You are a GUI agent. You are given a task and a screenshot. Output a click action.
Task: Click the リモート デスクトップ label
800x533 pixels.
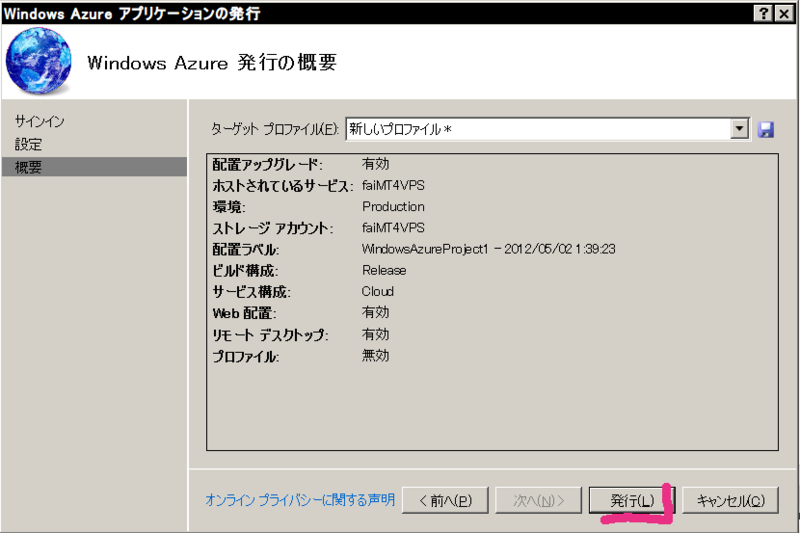(x=270, y=335)
